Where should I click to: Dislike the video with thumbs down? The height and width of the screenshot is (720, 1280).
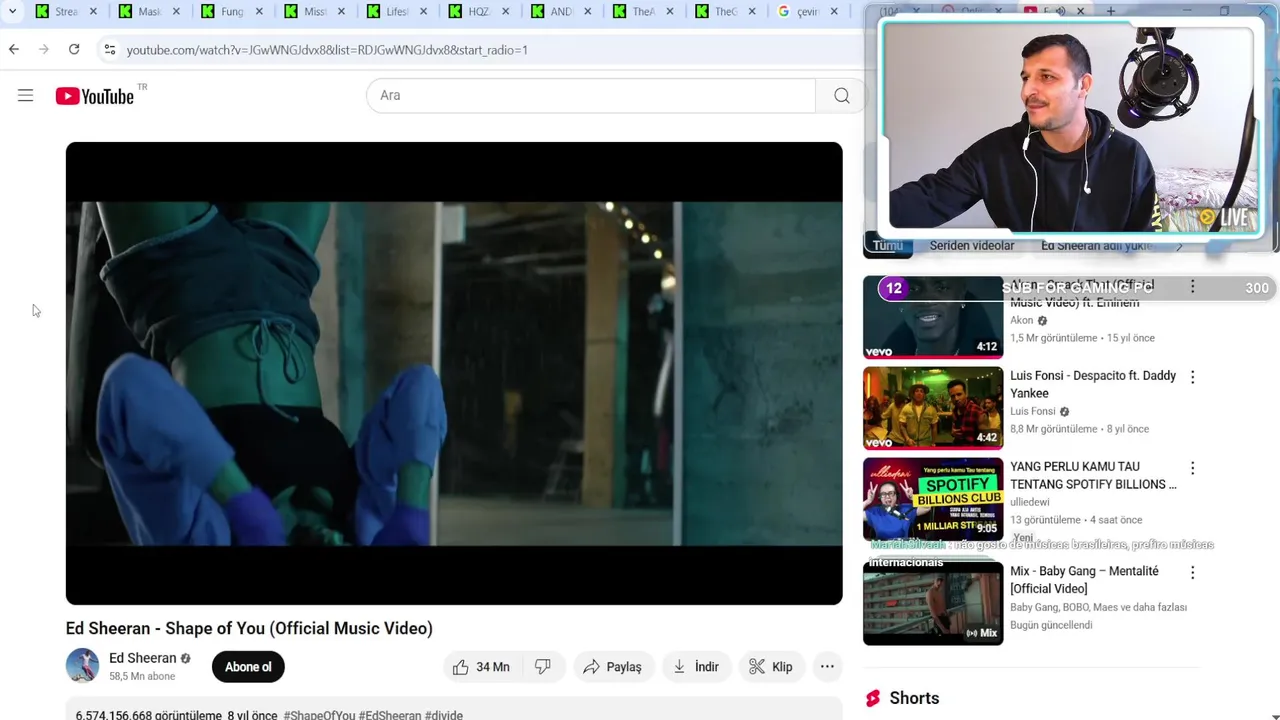coord(543,667)
